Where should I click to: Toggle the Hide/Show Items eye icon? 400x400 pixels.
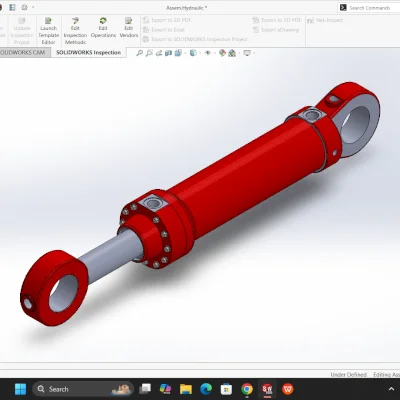[x=208, y=53]
